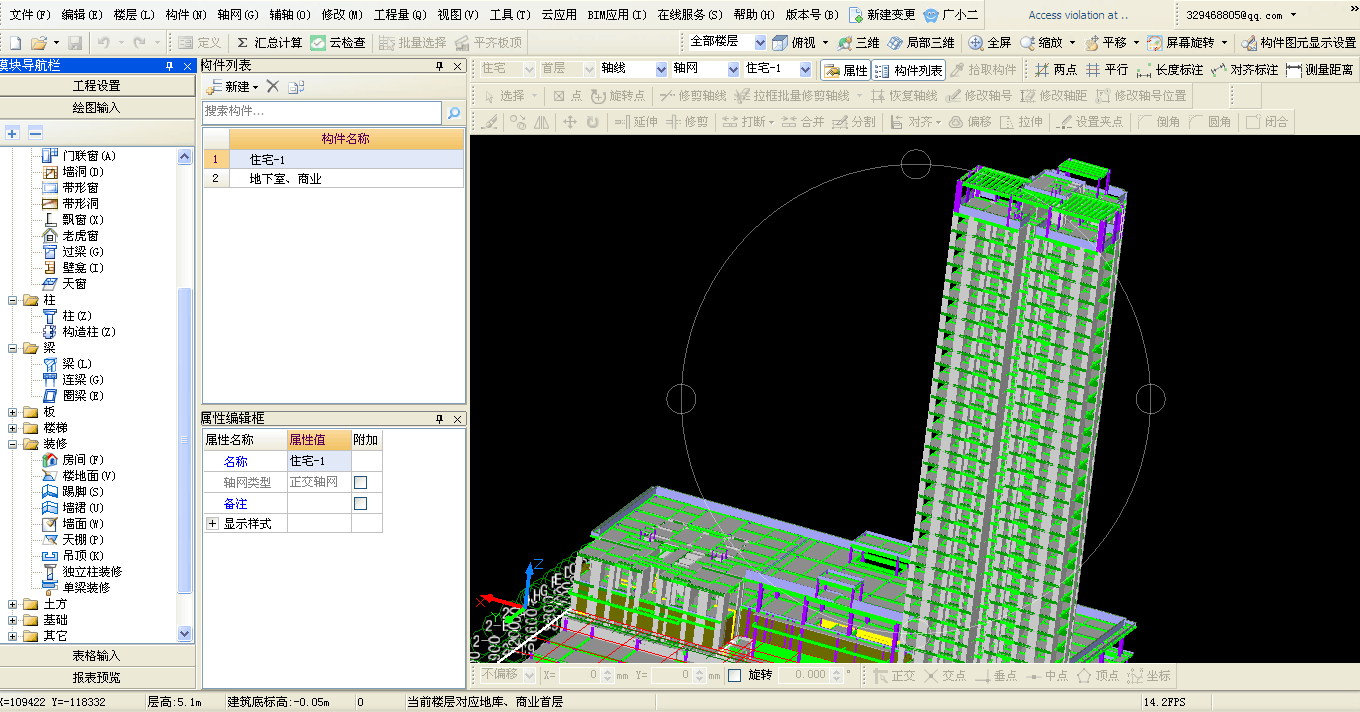Expand the 土方 folder in tree
Image resolution: width=1360 pixels, height=712 pixels.
pos(13,604)
